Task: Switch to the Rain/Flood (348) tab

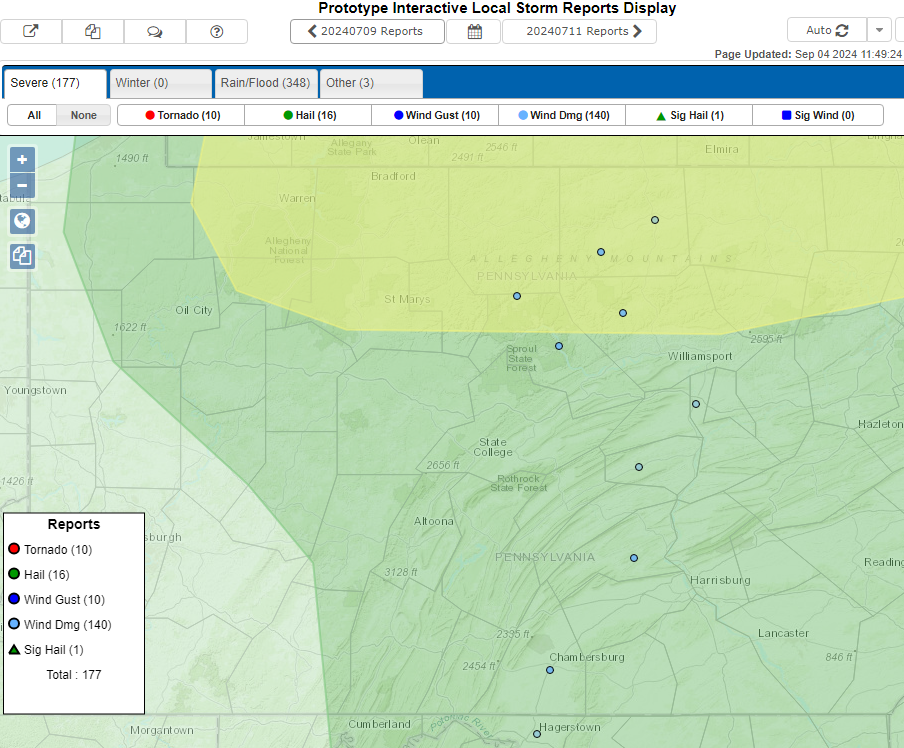Action: pos(267,83)
